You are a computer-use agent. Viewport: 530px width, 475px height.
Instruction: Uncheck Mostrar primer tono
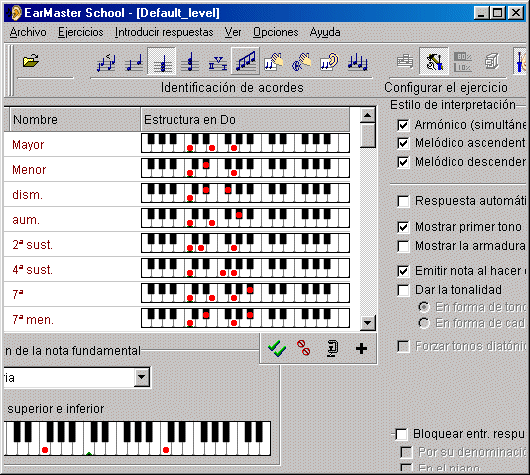[403, 227]
